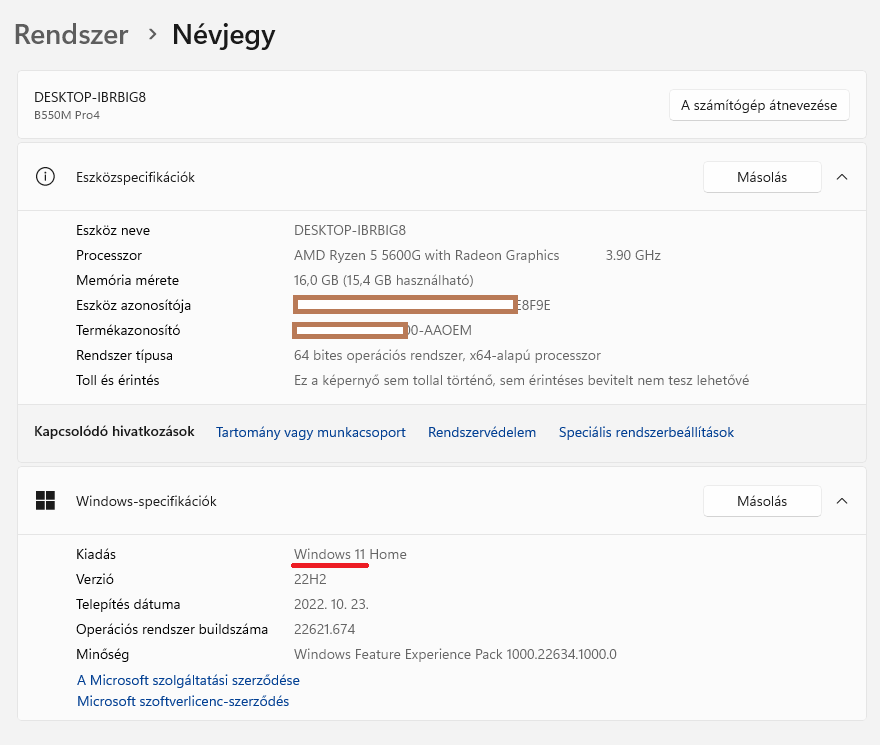Select the Windows 11 Home edition text

click(x=350, y=554)
